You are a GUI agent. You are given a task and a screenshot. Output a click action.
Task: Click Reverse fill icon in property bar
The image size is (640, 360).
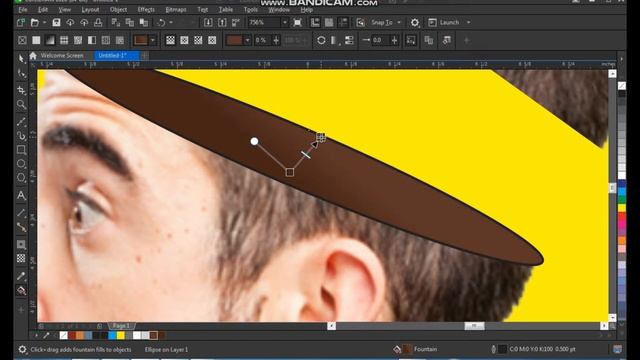(x=321, y=40)
